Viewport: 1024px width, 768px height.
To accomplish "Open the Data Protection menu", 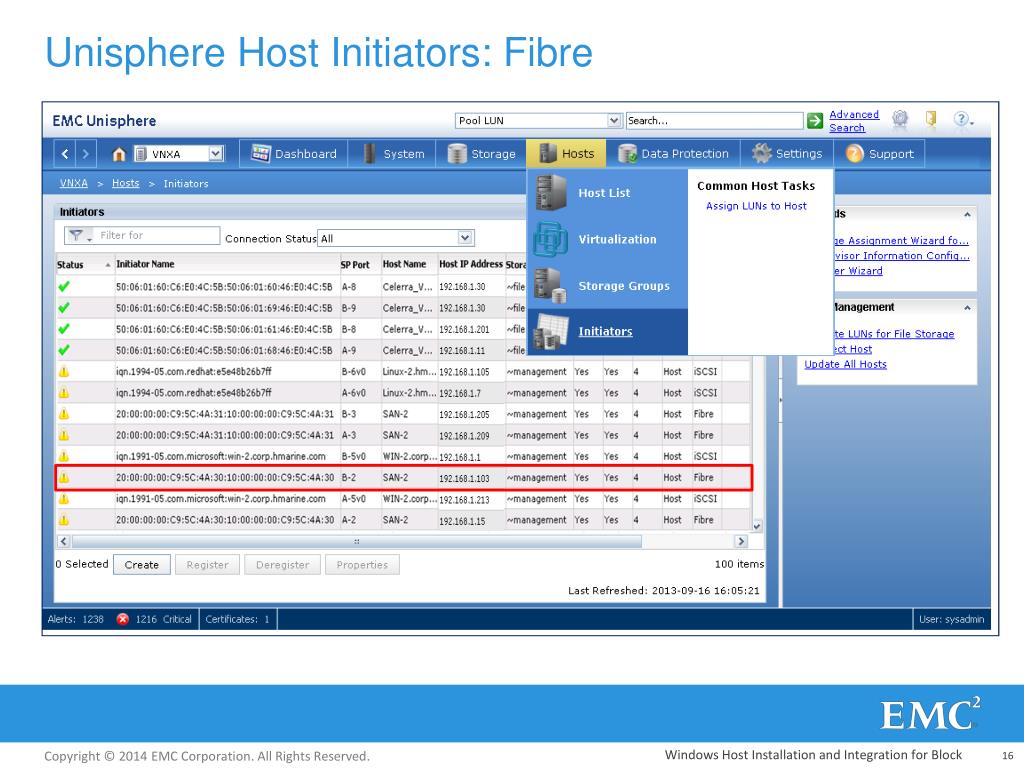I will pyautogui.click(x=673, y=153).
